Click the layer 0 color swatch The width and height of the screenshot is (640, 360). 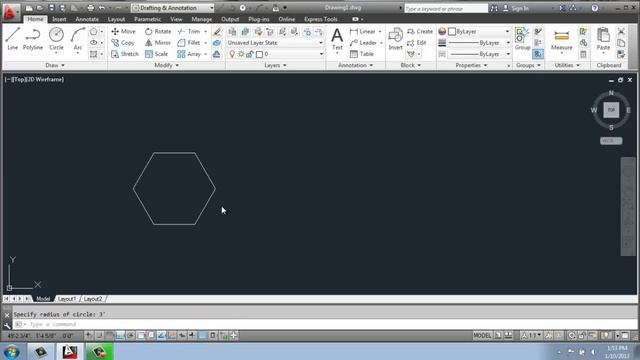pyautogui.click(x=259, y=54)
